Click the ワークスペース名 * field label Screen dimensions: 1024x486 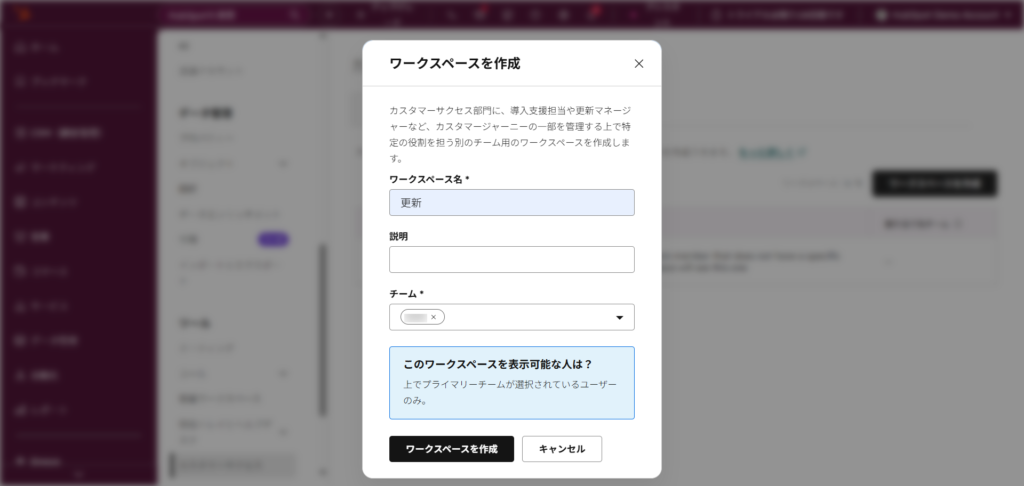click(429, 179)
